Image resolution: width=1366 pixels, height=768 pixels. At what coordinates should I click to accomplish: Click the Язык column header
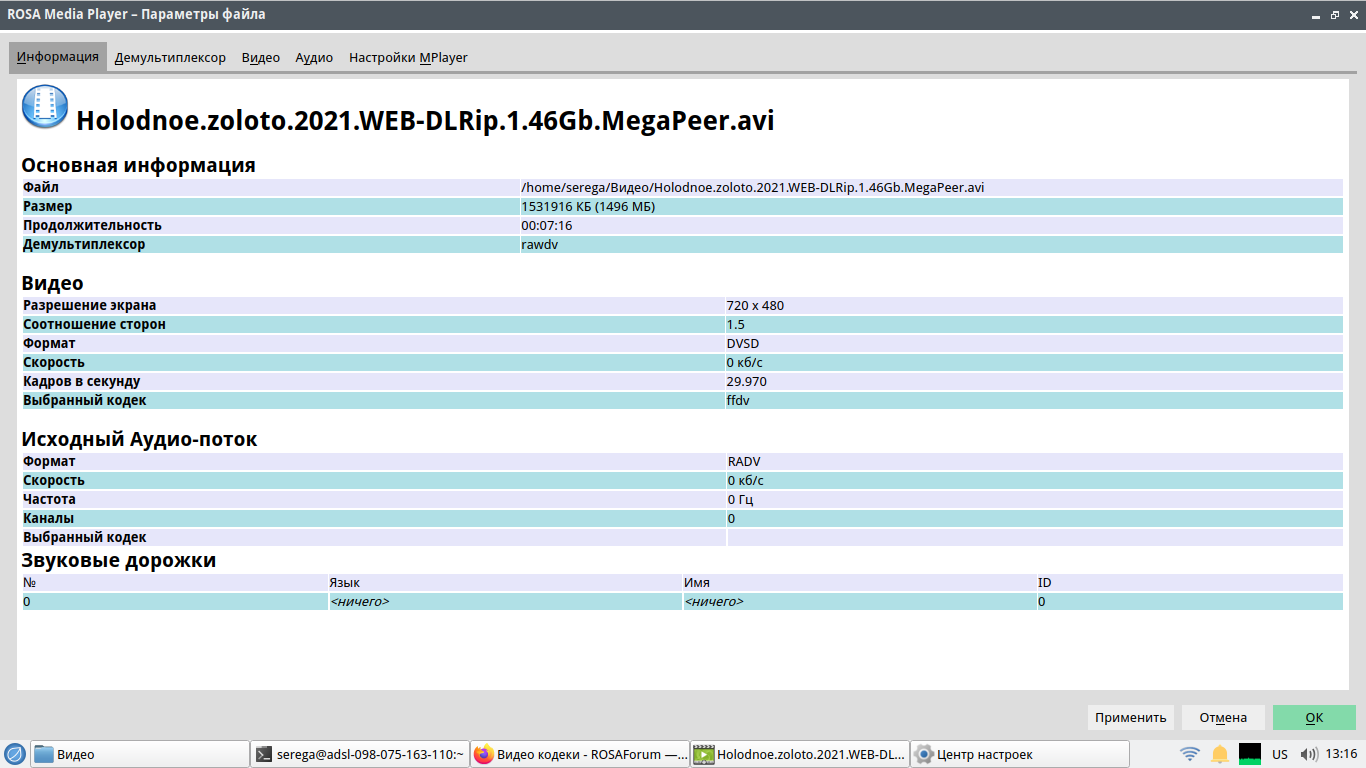345,583
